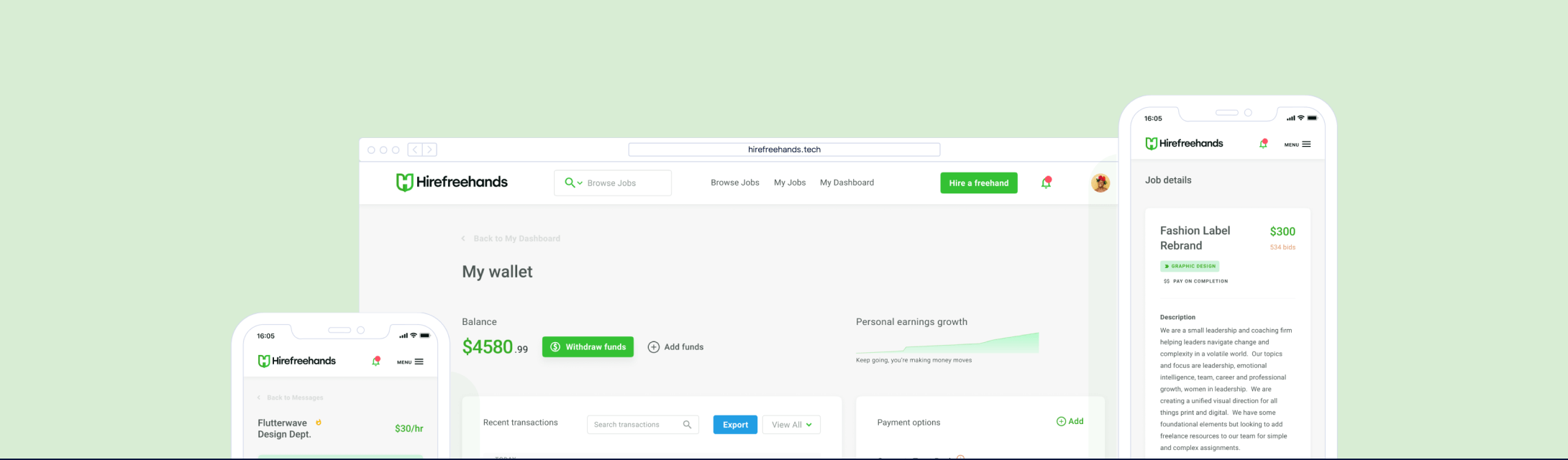Click the GRAPHIC DESIGN tag
The height and width of the screenshot is (460, 1568).
pos(1190,266)
